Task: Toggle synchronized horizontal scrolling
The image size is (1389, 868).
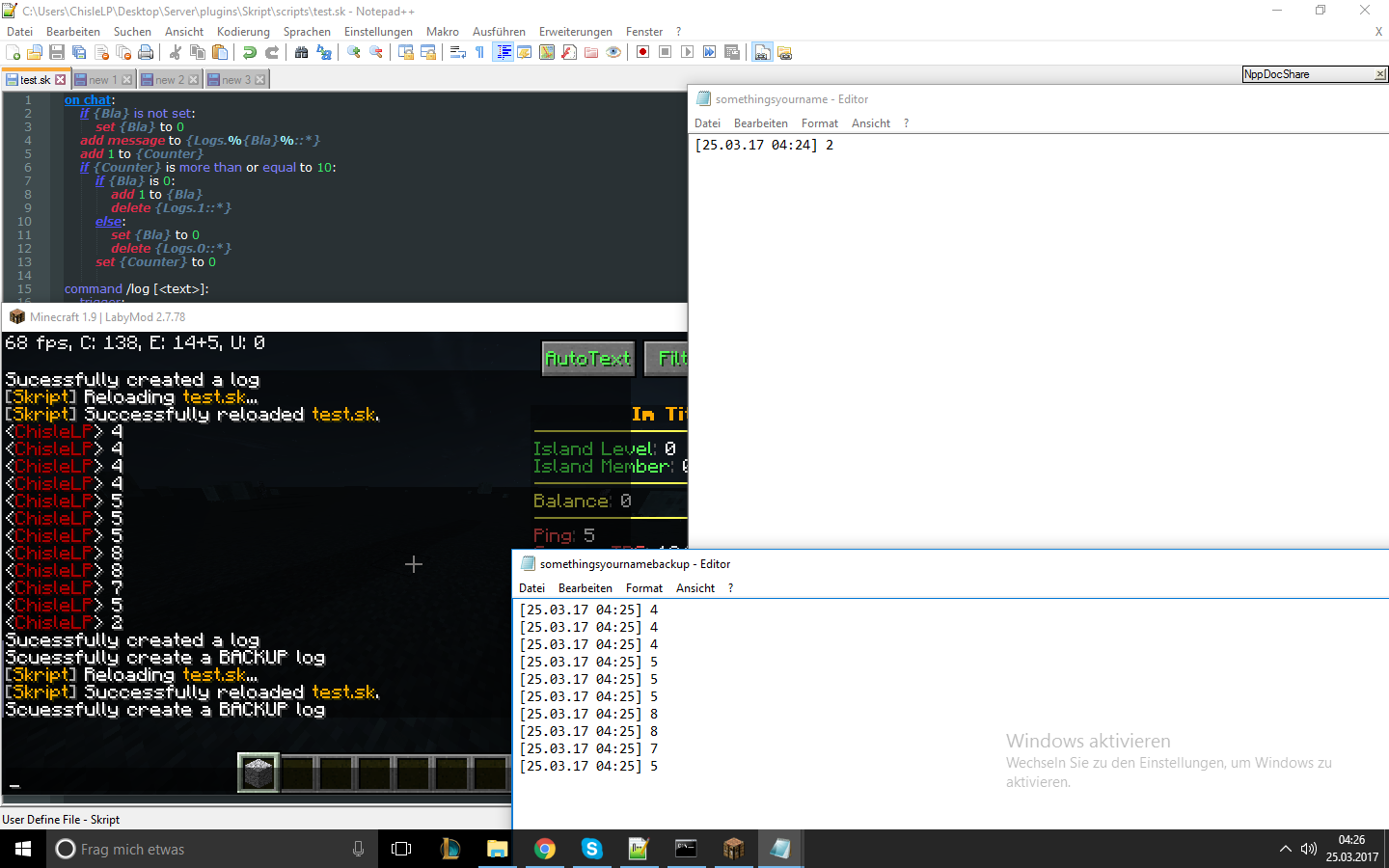Action: [428, 52]
